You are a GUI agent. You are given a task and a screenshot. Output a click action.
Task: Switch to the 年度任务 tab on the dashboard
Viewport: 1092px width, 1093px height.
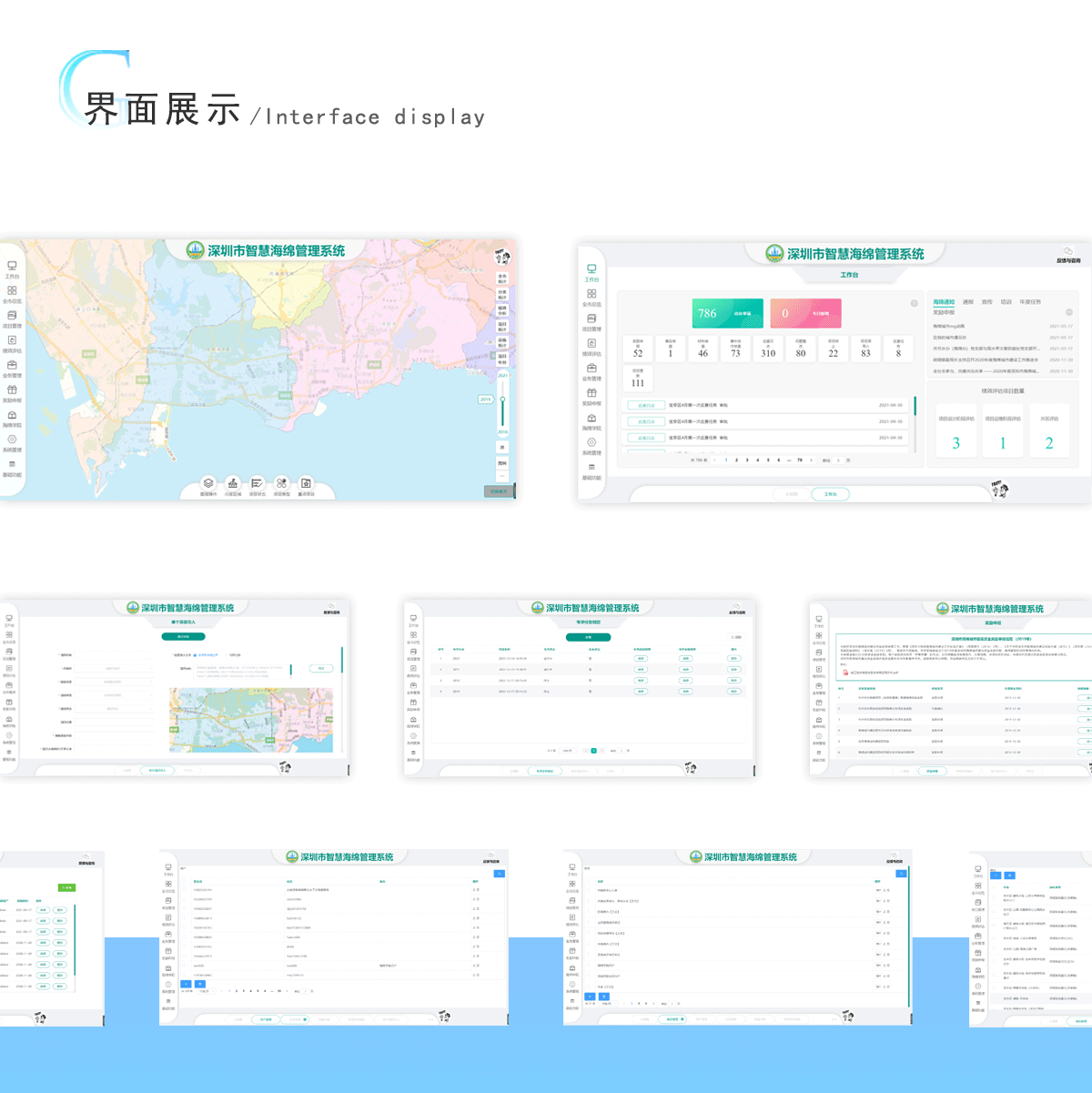point(1030,301)
